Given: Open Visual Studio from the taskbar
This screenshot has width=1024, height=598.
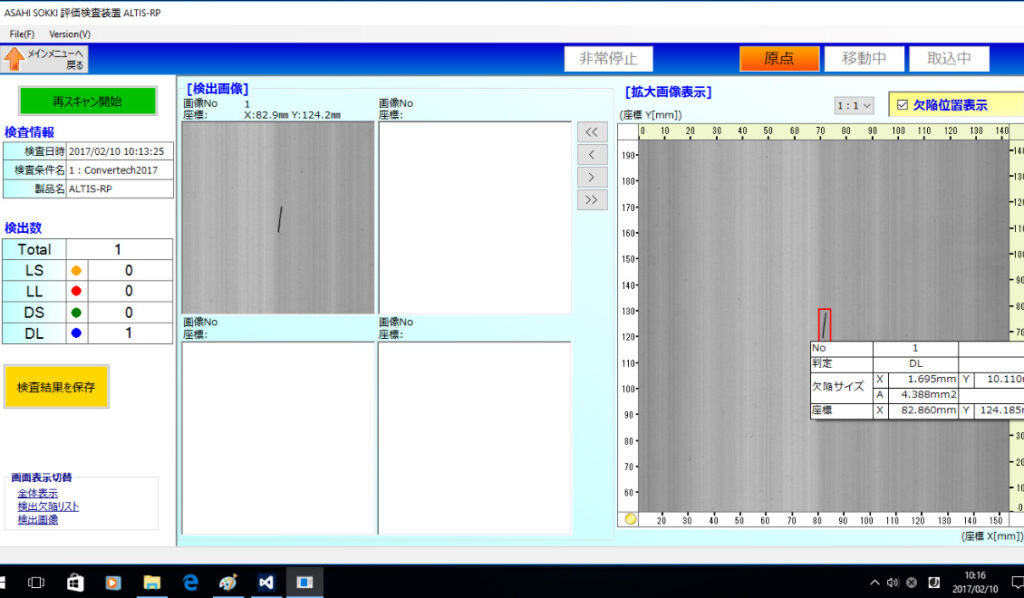Looking at the screenshot, I should [x=266, y=581].
